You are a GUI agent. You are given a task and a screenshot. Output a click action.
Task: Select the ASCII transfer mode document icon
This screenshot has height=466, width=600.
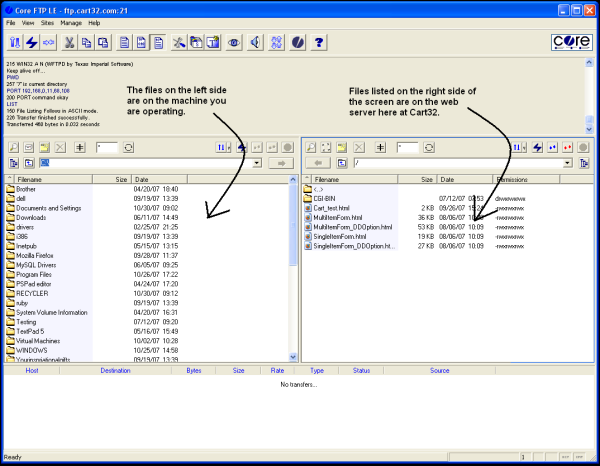click(x=124, y=42)
